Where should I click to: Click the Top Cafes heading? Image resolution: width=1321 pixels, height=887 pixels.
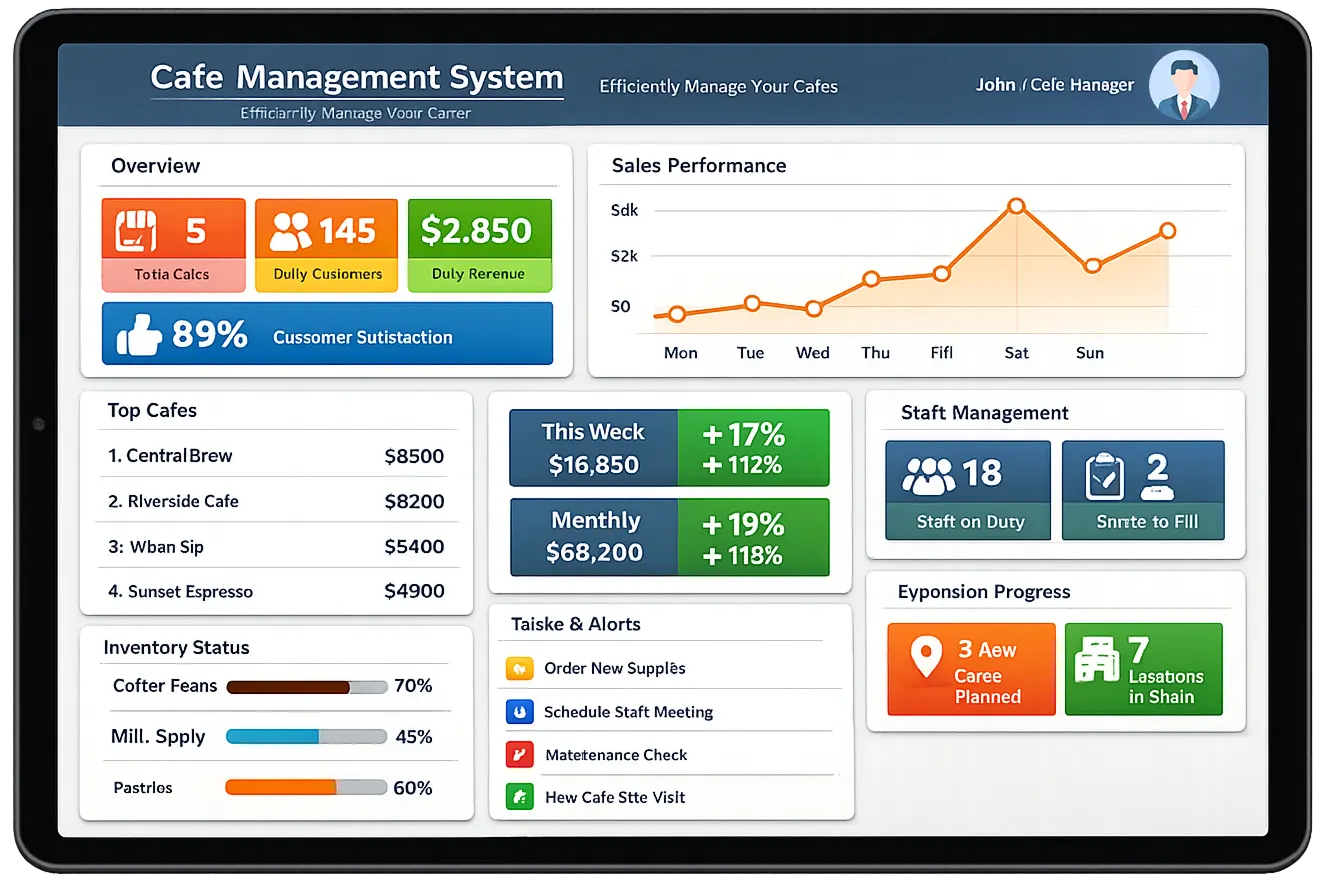click(152, 410)
